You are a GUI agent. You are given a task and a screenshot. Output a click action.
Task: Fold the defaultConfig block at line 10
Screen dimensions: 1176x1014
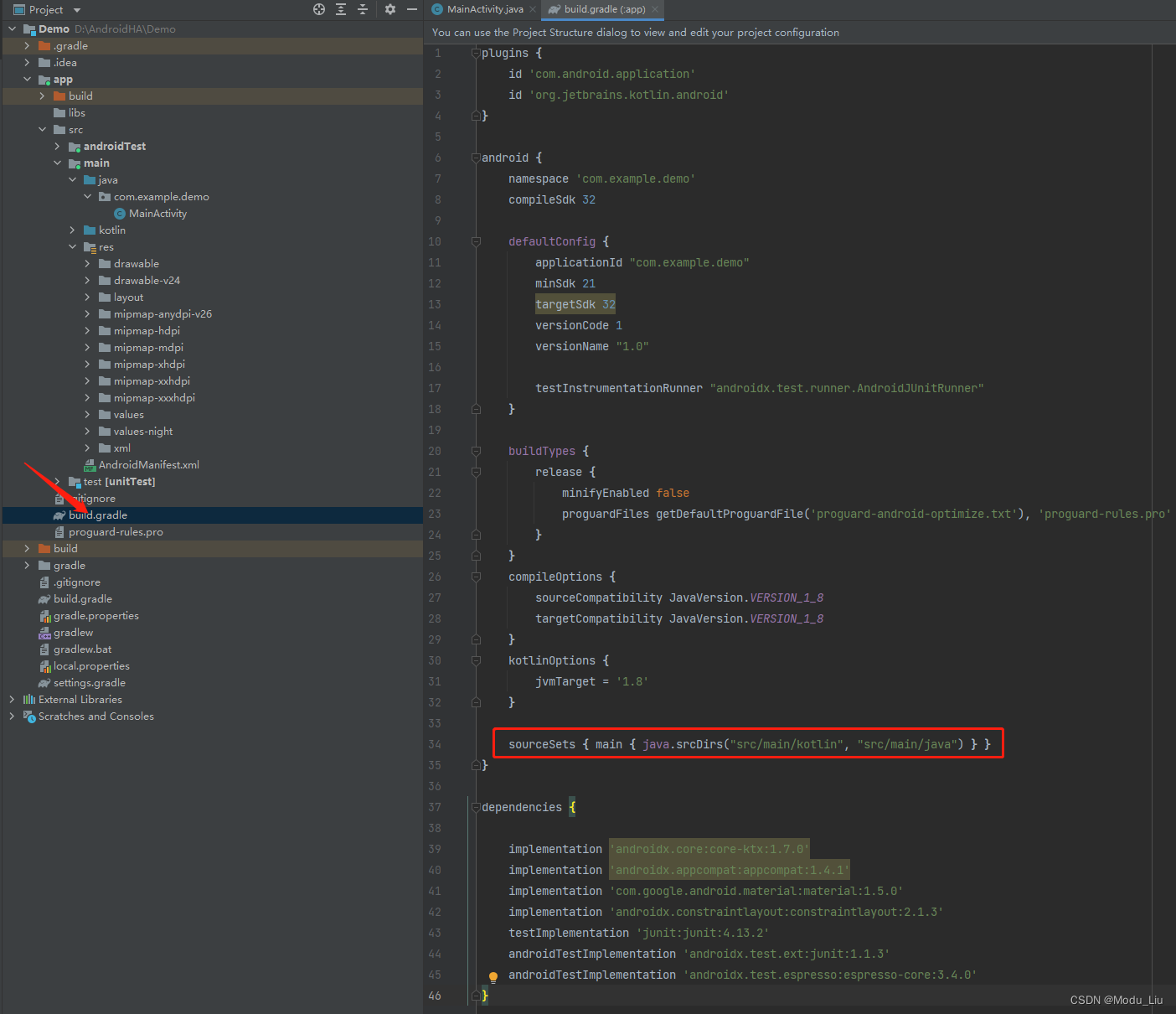(x=476, y=241)
